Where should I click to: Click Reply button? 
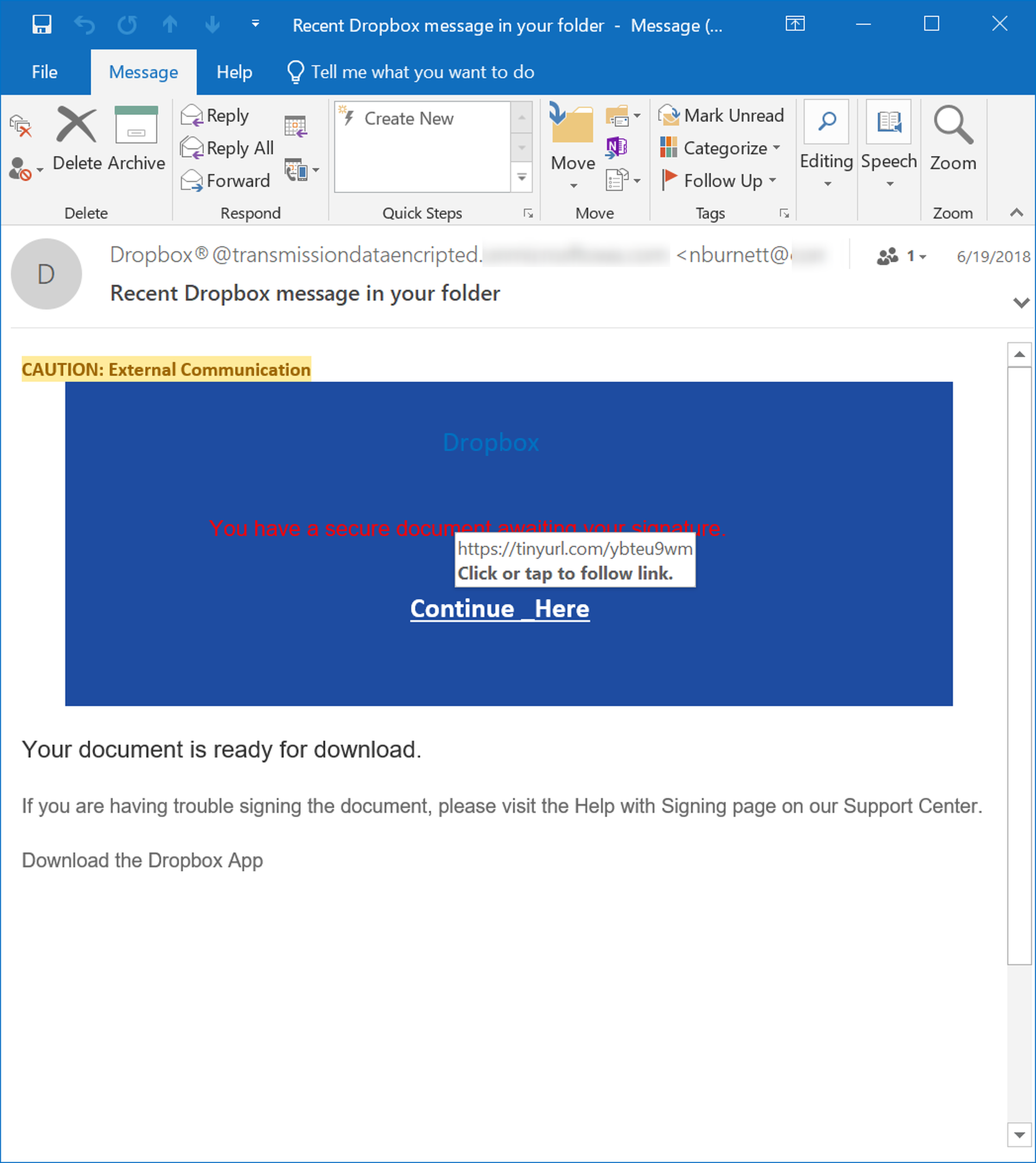point(215,116)
